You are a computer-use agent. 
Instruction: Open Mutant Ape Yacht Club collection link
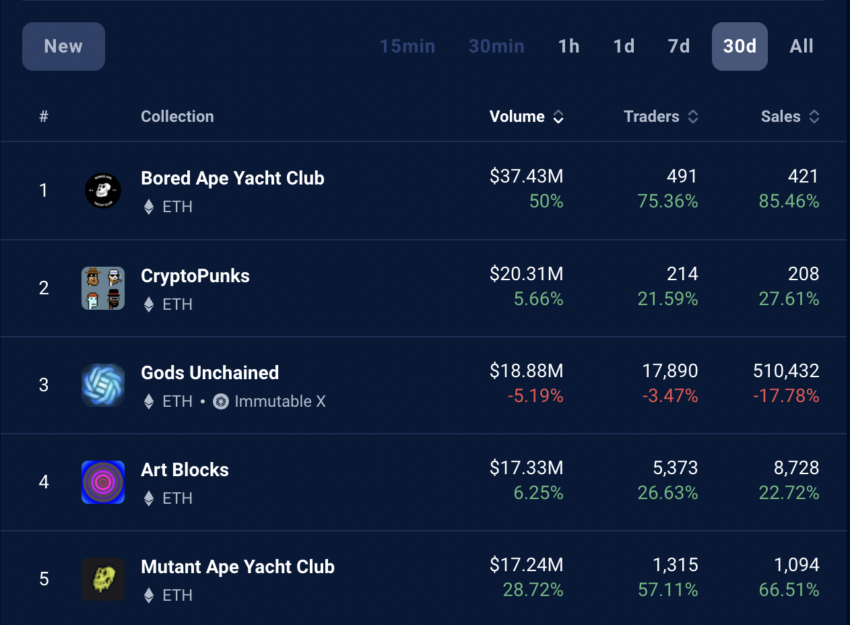(237, 567)
